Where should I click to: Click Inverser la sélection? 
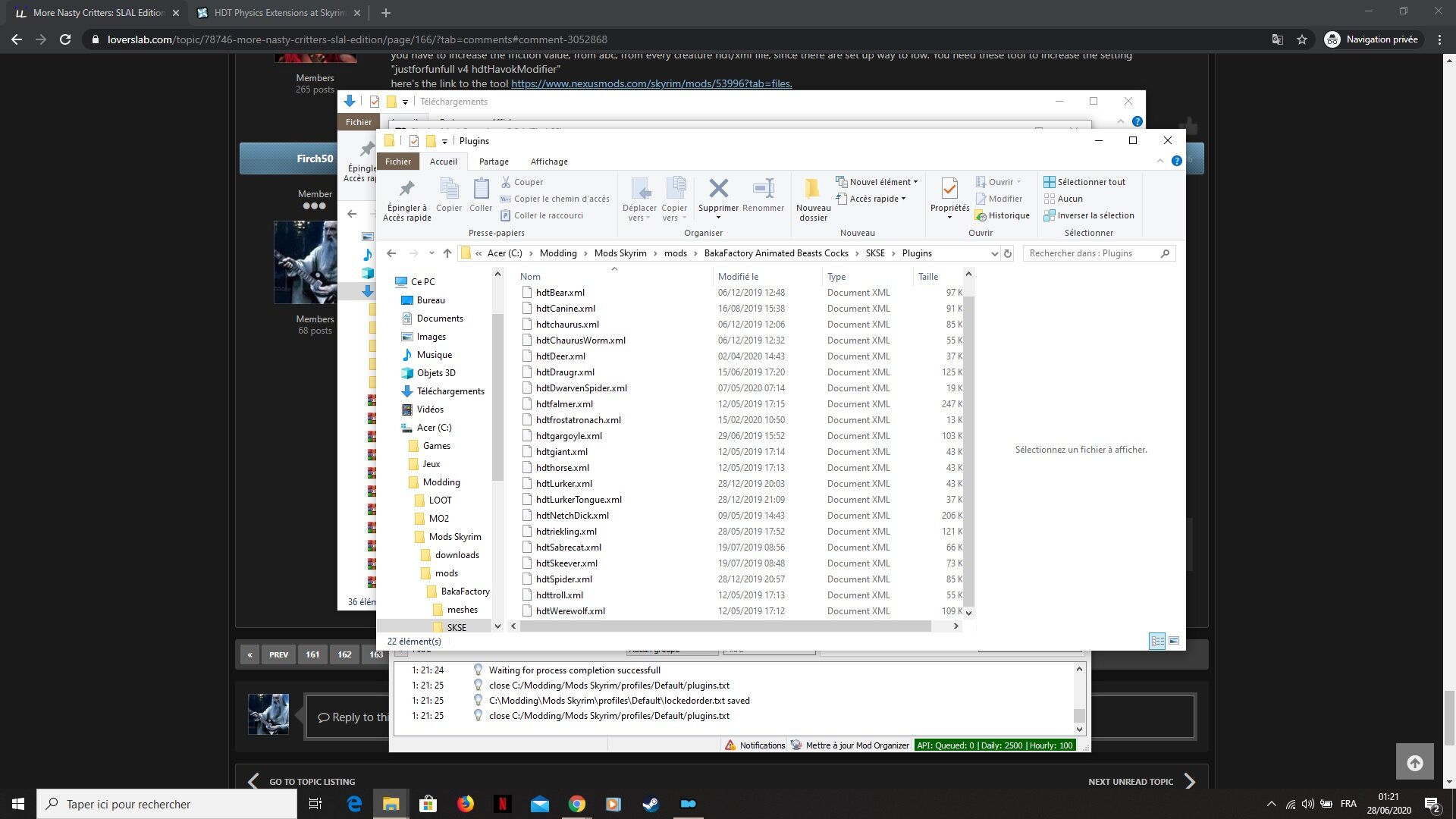(1089, 215)
